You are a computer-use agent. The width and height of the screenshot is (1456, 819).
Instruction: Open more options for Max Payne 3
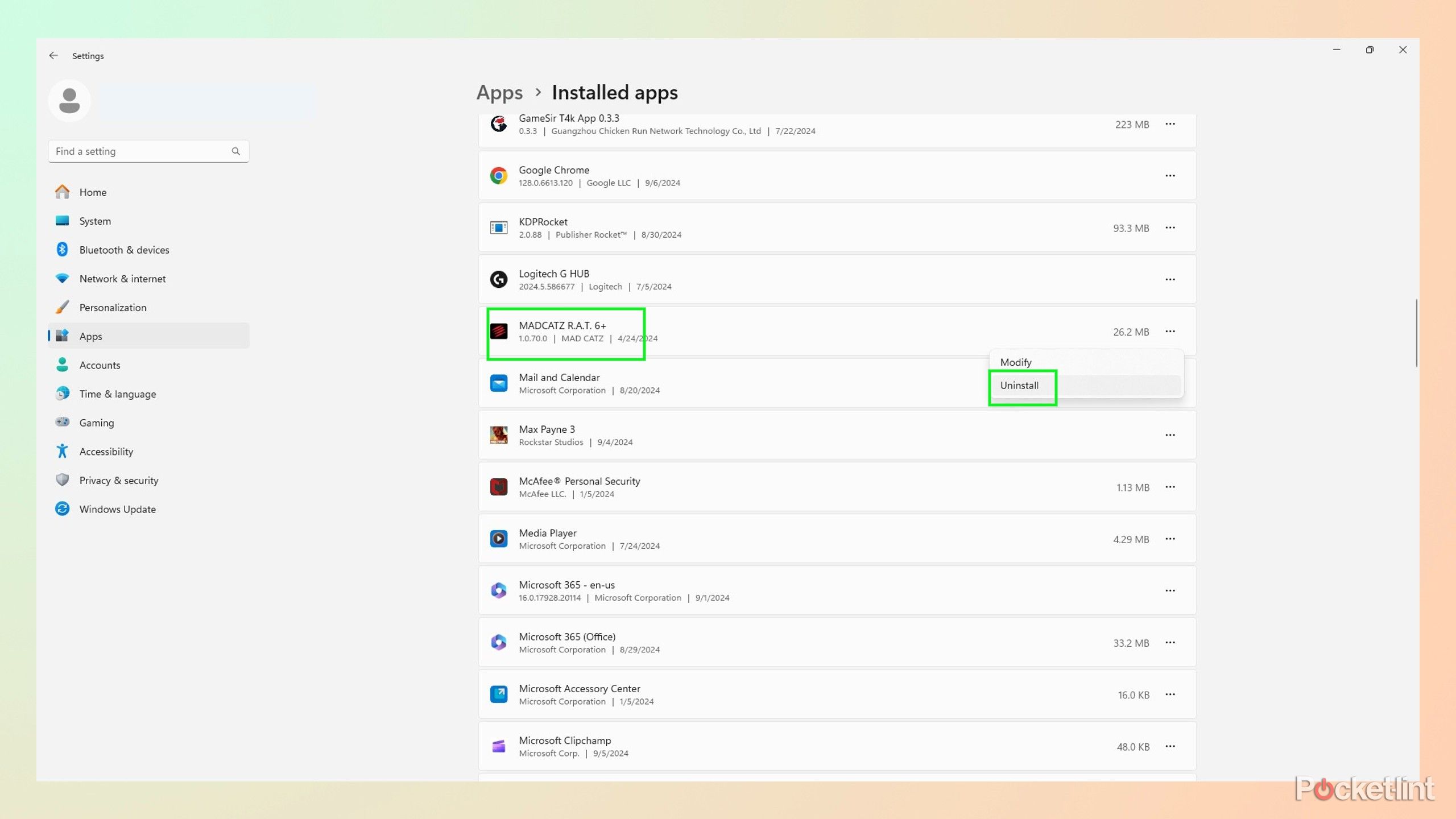click(x=1170, y=435)
